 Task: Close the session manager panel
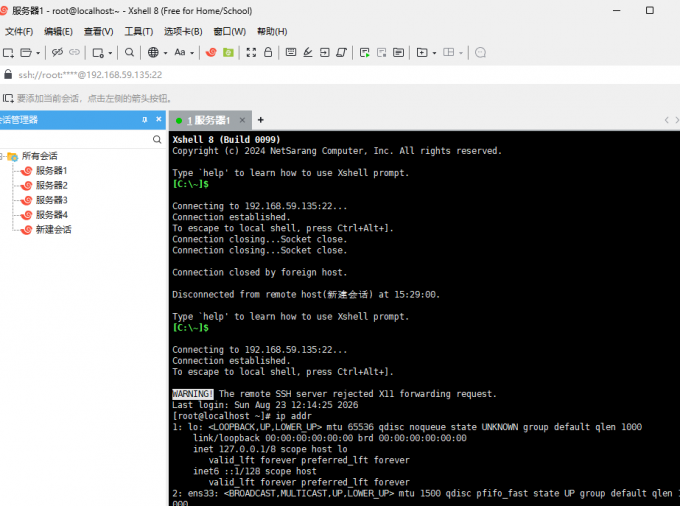[x=159, y=119]
